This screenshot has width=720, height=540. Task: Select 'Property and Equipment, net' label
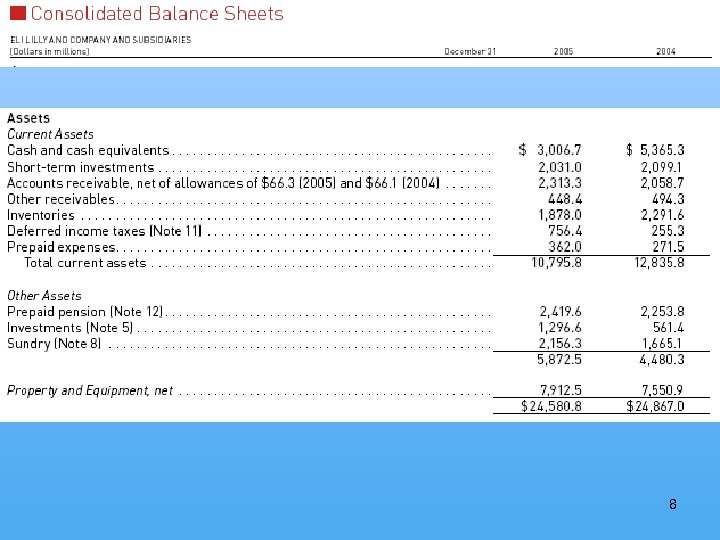click(90, 390)
